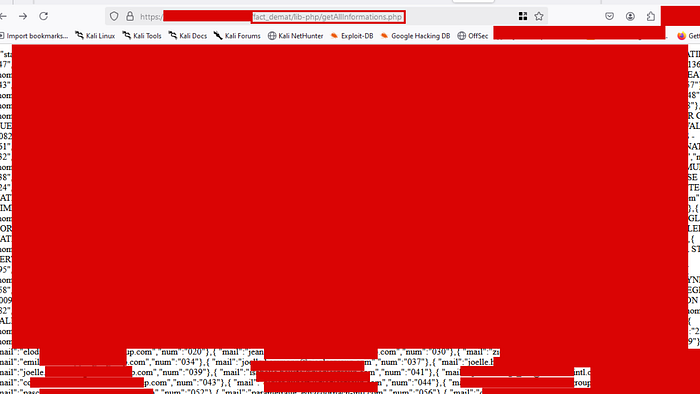Open the QR/grid icon in the address bar
The width and height of the screenshot is (700, 394).
tap(523, 17)
